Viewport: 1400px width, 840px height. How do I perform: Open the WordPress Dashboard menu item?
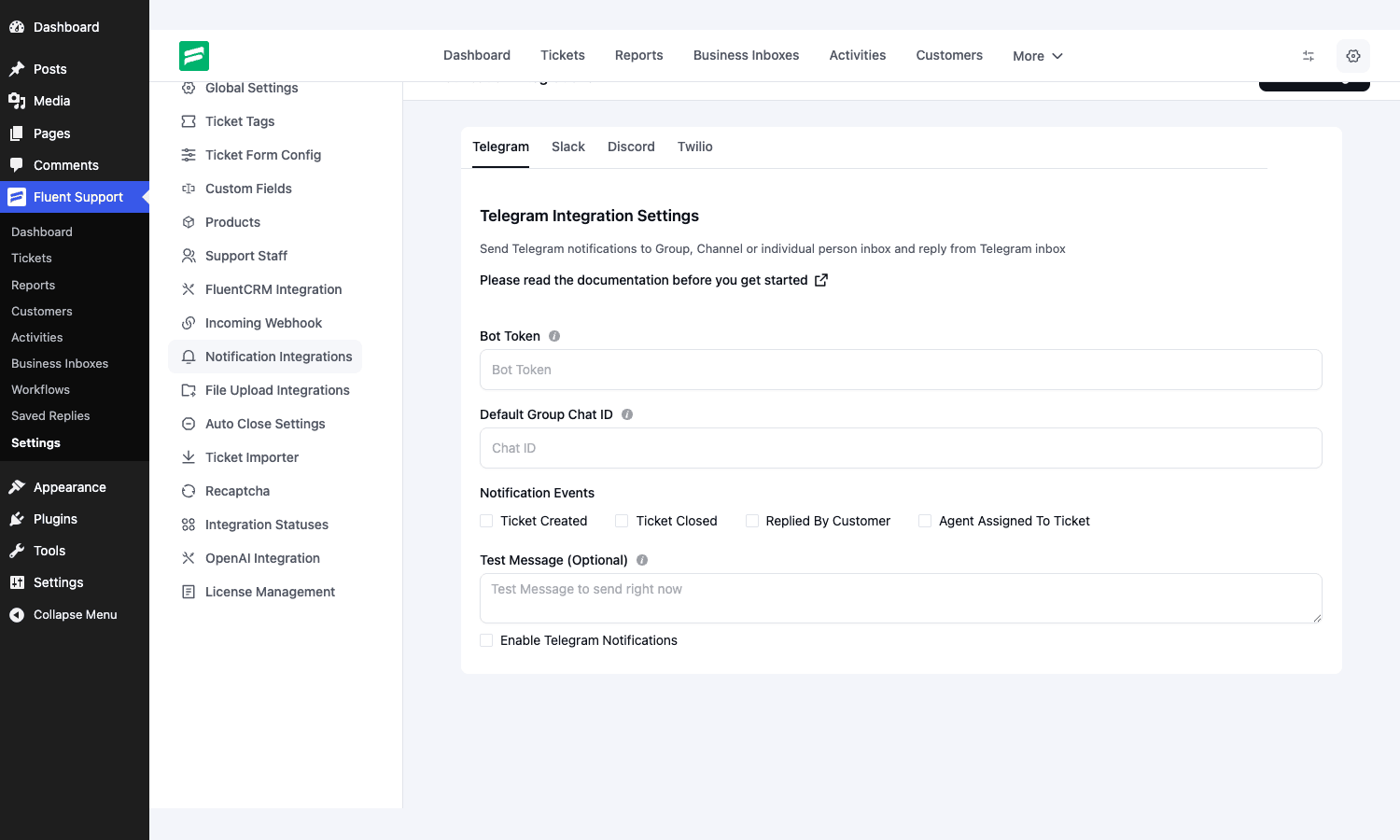75,27
